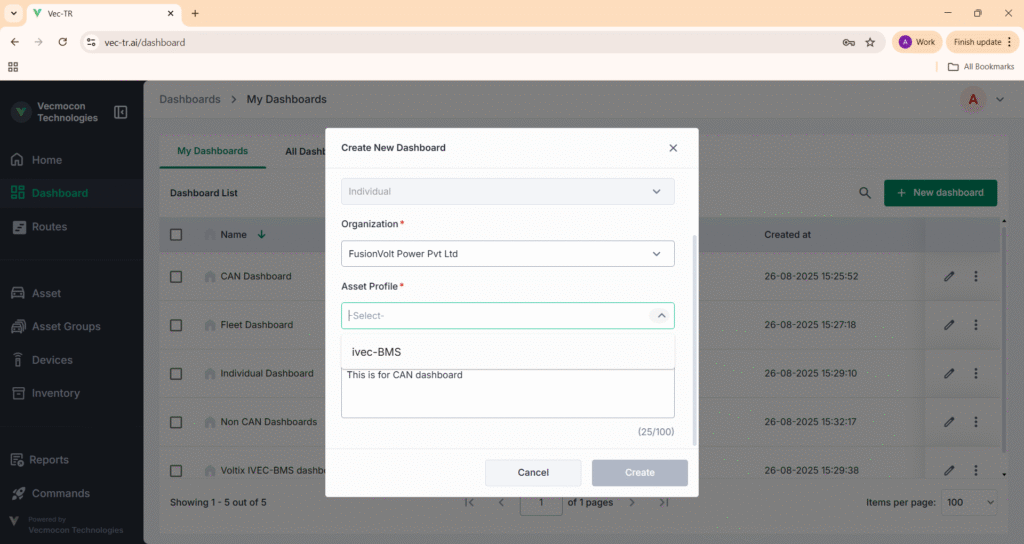Open the three-dot menu for Fleet Dashboard

(976, 325)
